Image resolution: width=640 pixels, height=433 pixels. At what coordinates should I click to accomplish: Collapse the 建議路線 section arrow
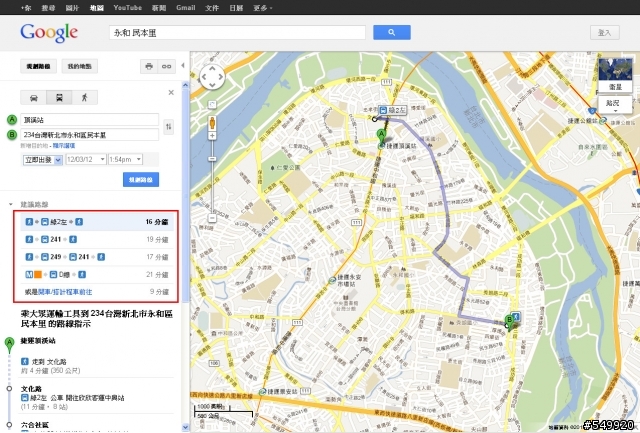click(x=11, y=204)
